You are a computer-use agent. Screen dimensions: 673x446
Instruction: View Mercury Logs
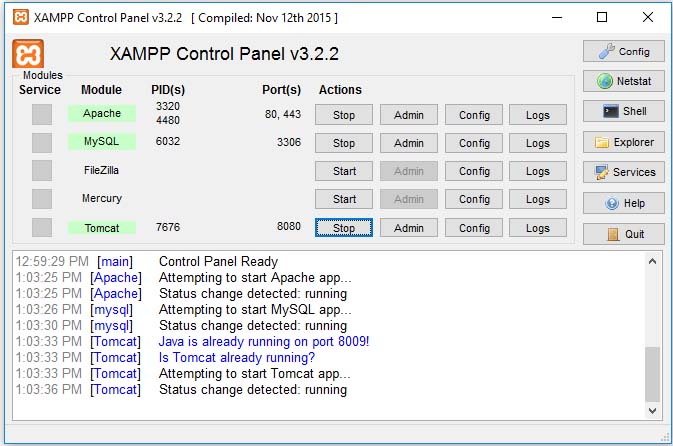[x=538, y=199]
